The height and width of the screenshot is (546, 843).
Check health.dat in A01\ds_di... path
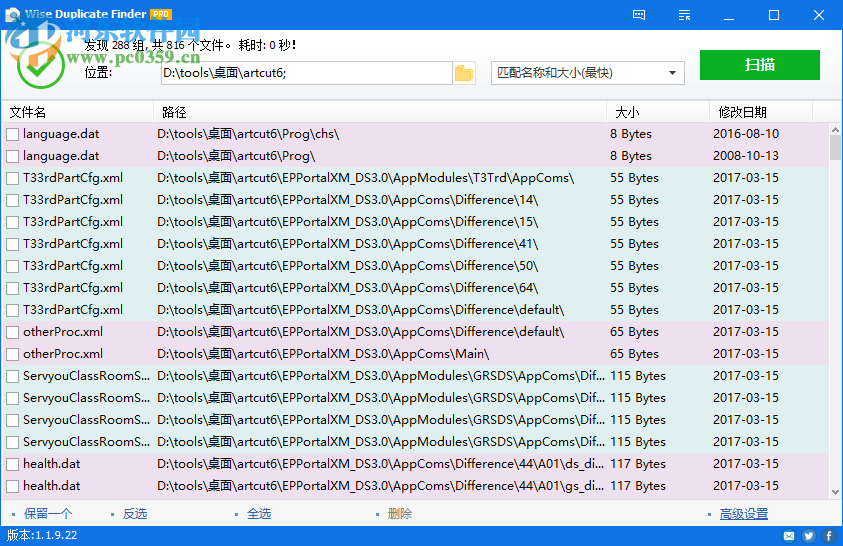[12, 464]
